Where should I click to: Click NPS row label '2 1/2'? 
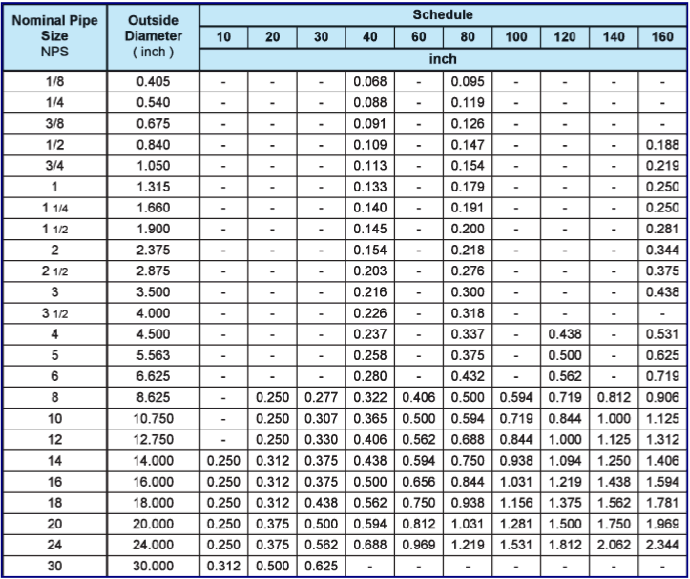tap(55, 271)
